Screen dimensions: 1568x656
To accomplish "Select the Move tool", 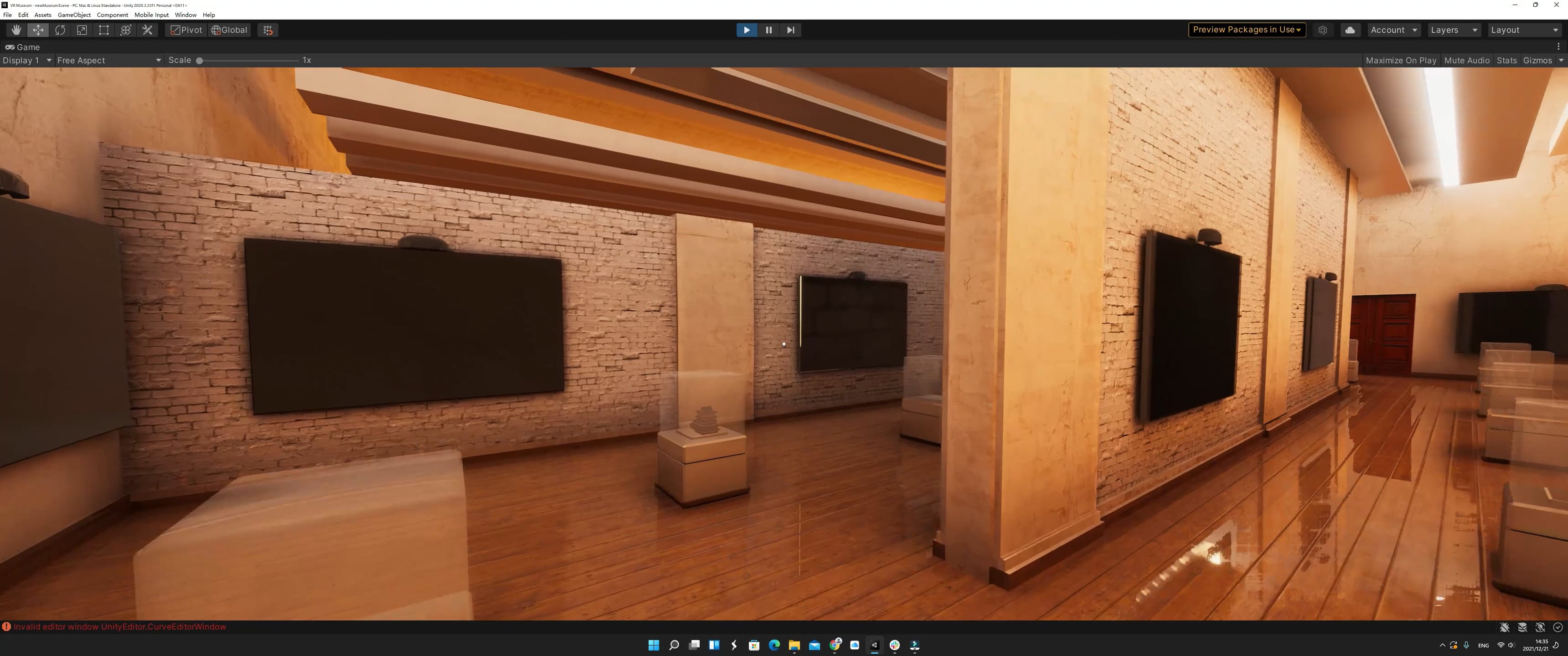I will coord(38,30).
